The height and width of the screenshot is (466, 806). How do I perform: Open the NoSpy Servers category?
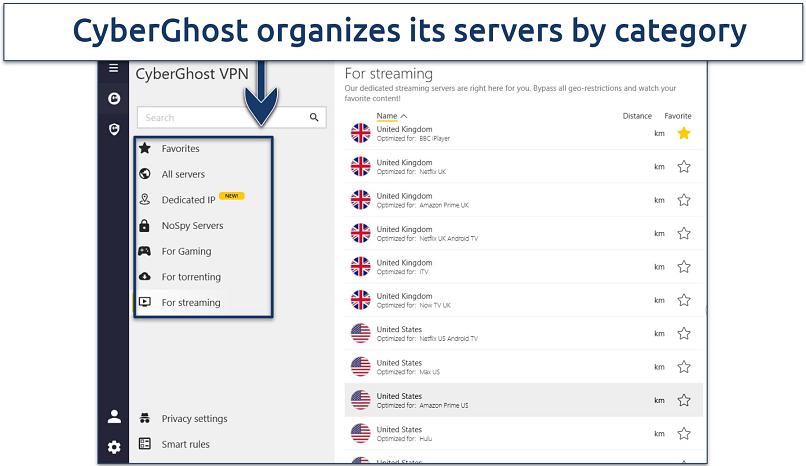tap(192, 226)
